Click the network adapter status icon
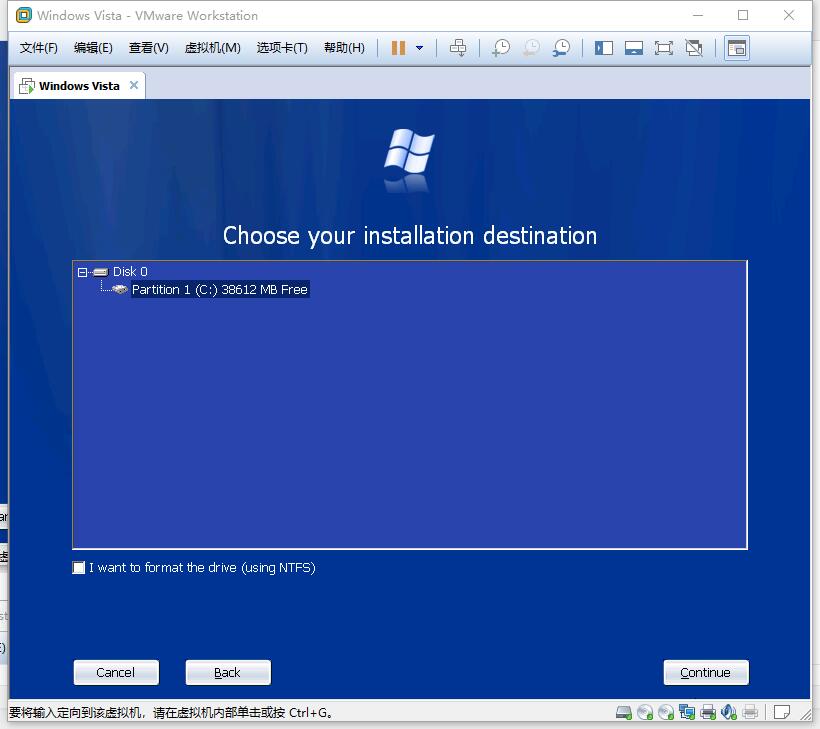Image resolution: width=820 pixels, height=729 pixels. (x=687, y=712)
